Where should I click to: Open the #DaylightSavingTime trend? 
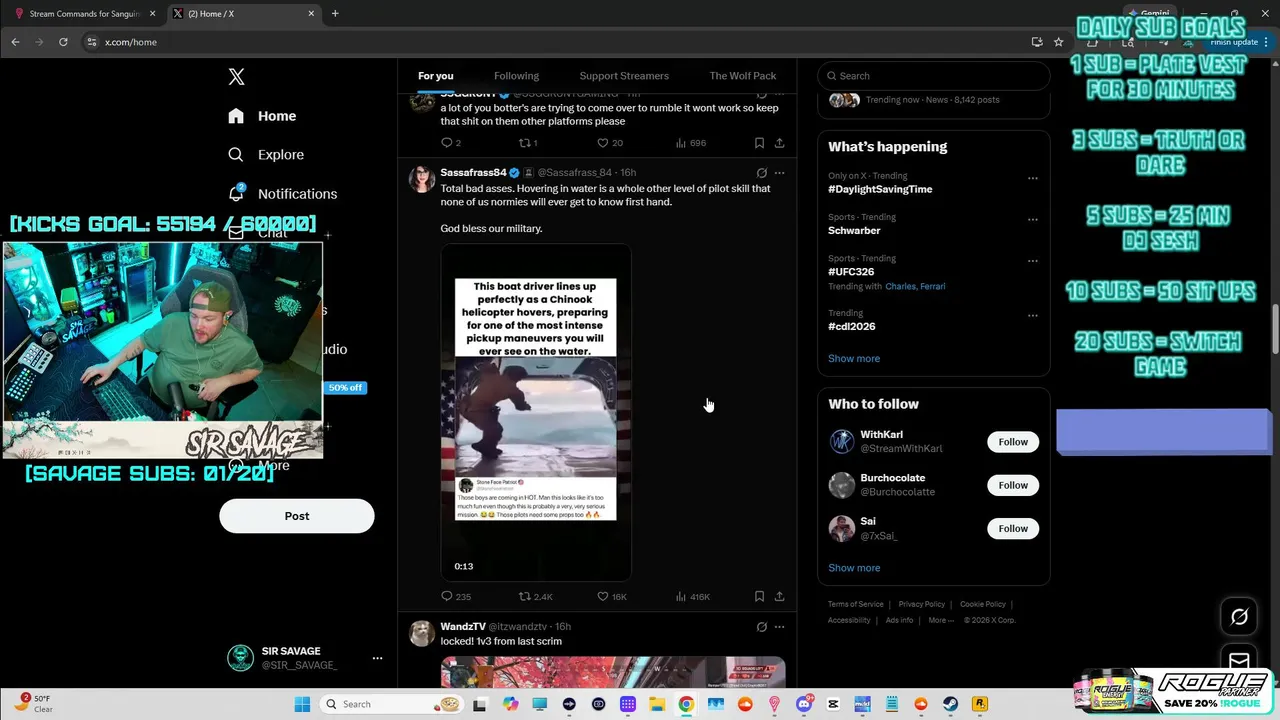tap(880, 189)
